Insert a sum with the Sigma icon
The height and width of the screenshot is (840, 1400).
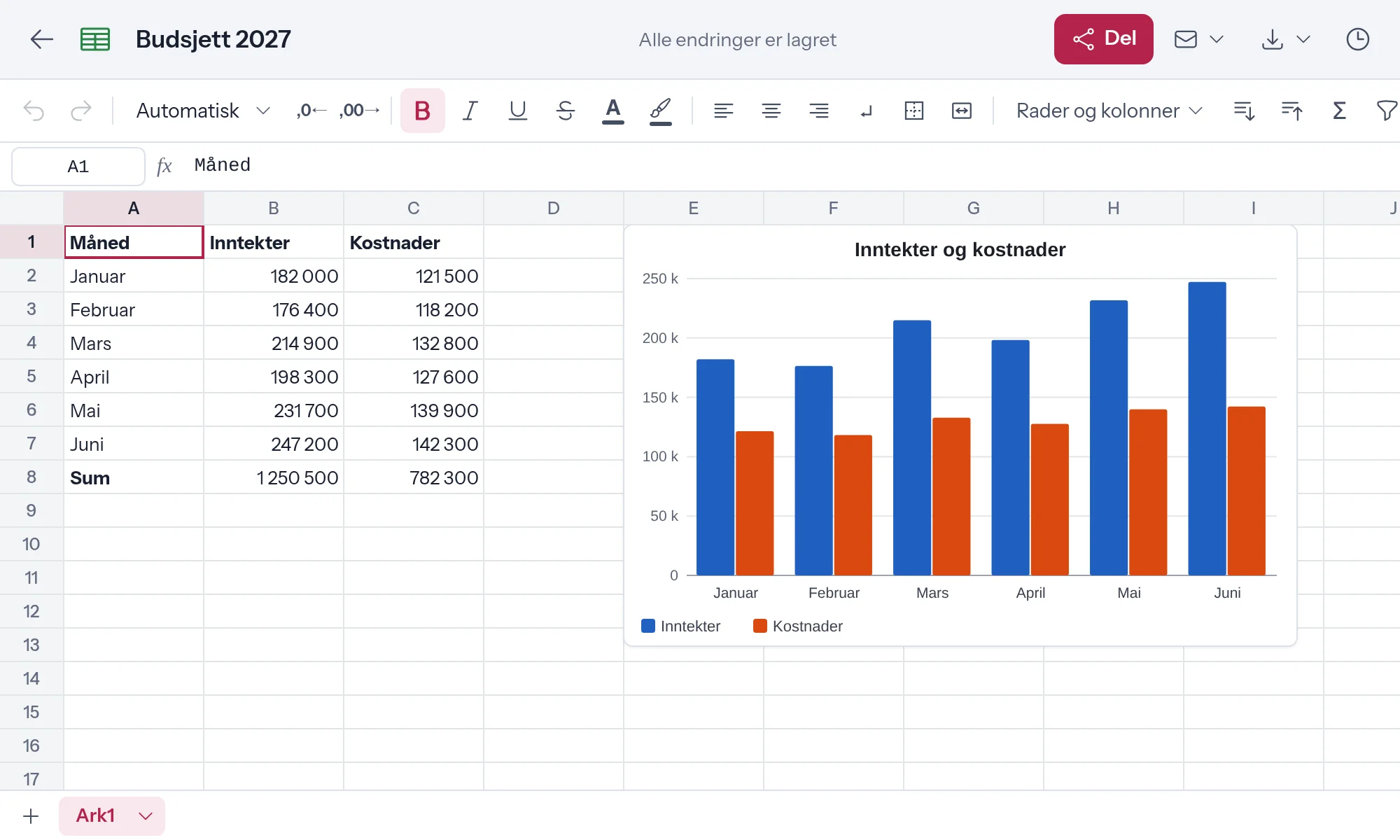(x=1339, y=111)
